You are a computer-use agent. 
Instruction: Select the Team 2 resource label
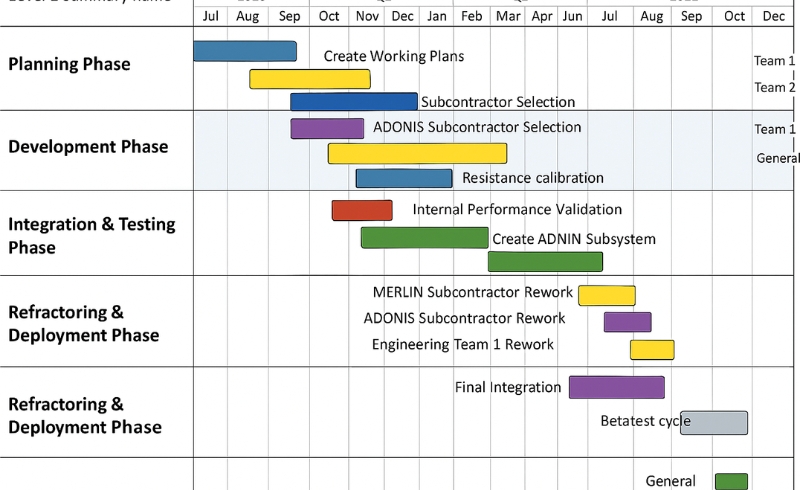(x=774, y=88)
